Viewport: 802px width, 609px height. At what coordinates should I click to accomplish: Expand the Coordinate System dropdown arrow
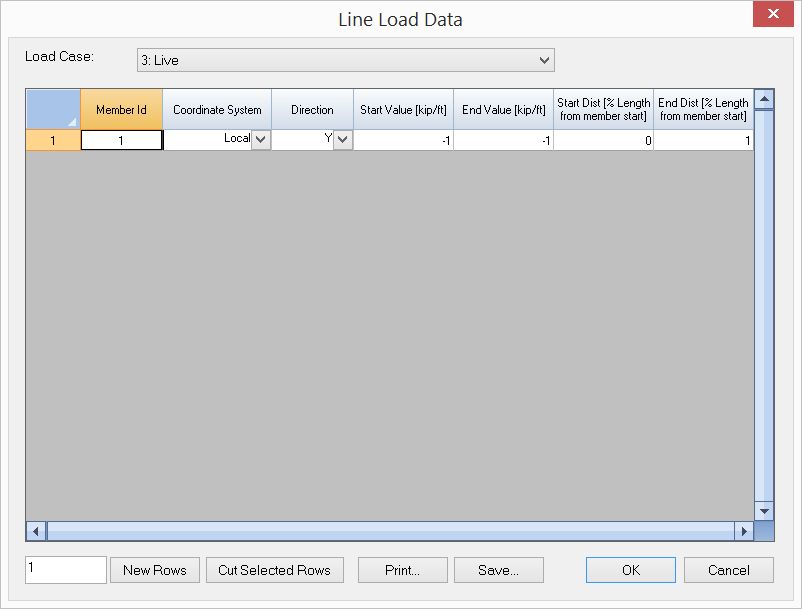coord(261,140)
